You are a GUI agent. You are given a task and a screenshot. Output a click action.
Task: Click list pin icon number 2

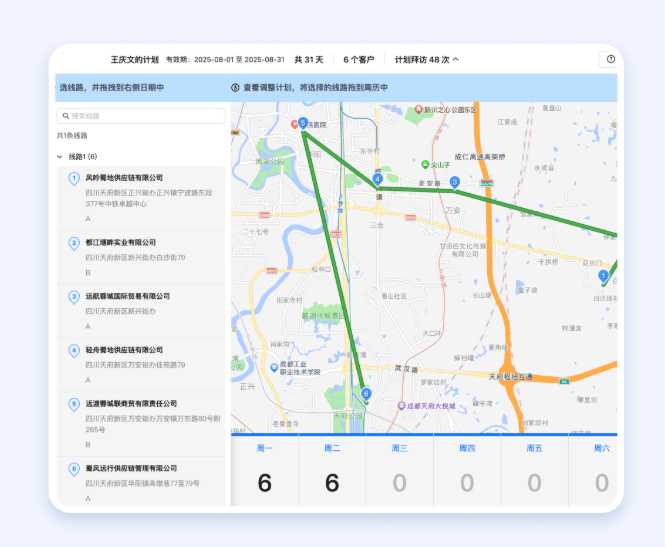coord(74,243)
